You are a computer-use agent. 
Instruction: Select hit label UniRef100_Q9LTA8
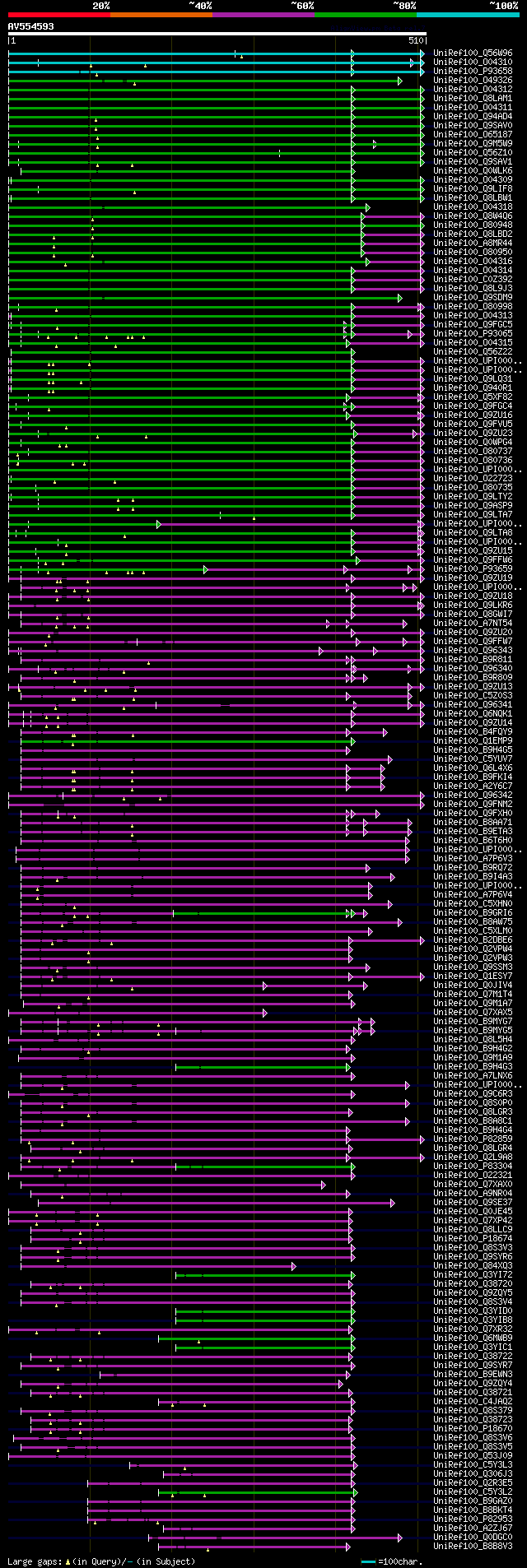[x=473, y=532]
